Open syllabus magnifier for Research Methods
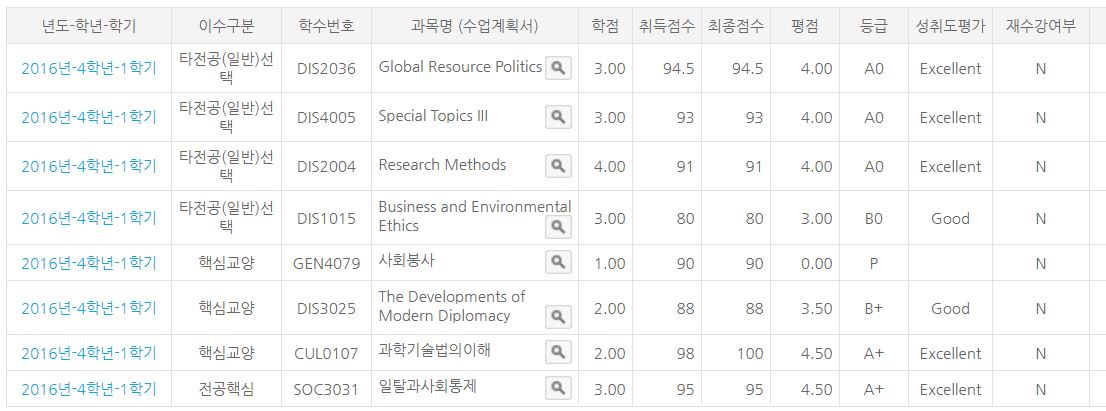This screenshot has height=411, width=1106. point(558,166)
